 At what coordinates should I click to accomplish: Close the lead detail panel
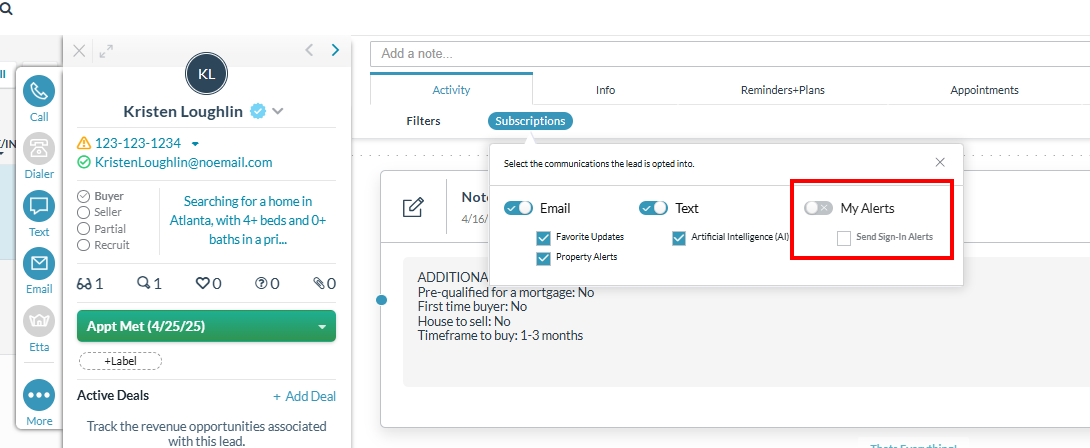(x=79, y=51)
